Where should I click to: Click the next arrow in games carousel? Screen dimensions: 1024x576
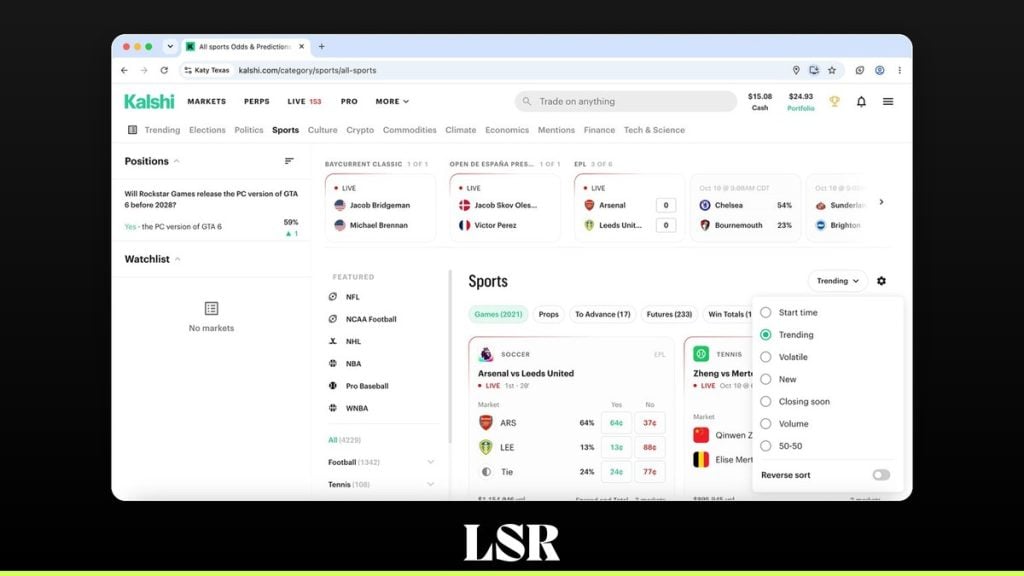click(x=881, y=202)
